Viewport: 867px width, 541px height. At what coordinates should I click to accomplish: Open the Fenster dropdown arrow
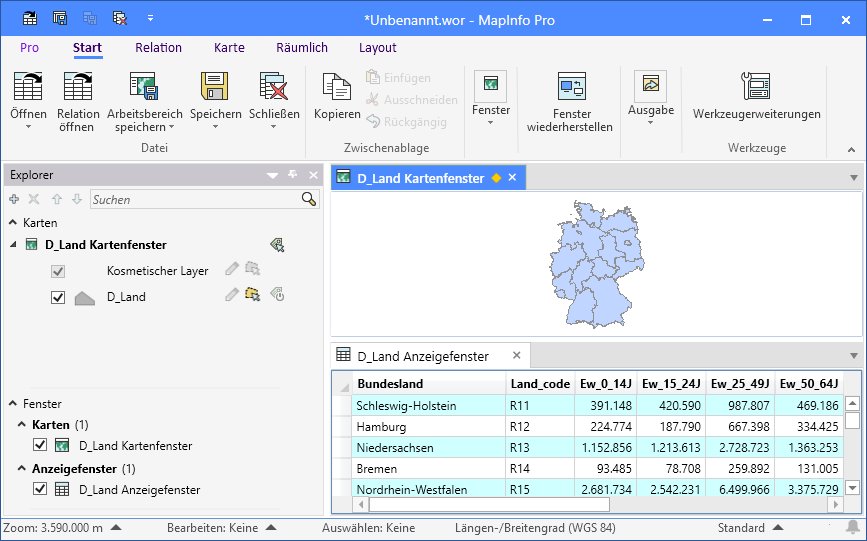pyautogui.click(x=490, y=123)
